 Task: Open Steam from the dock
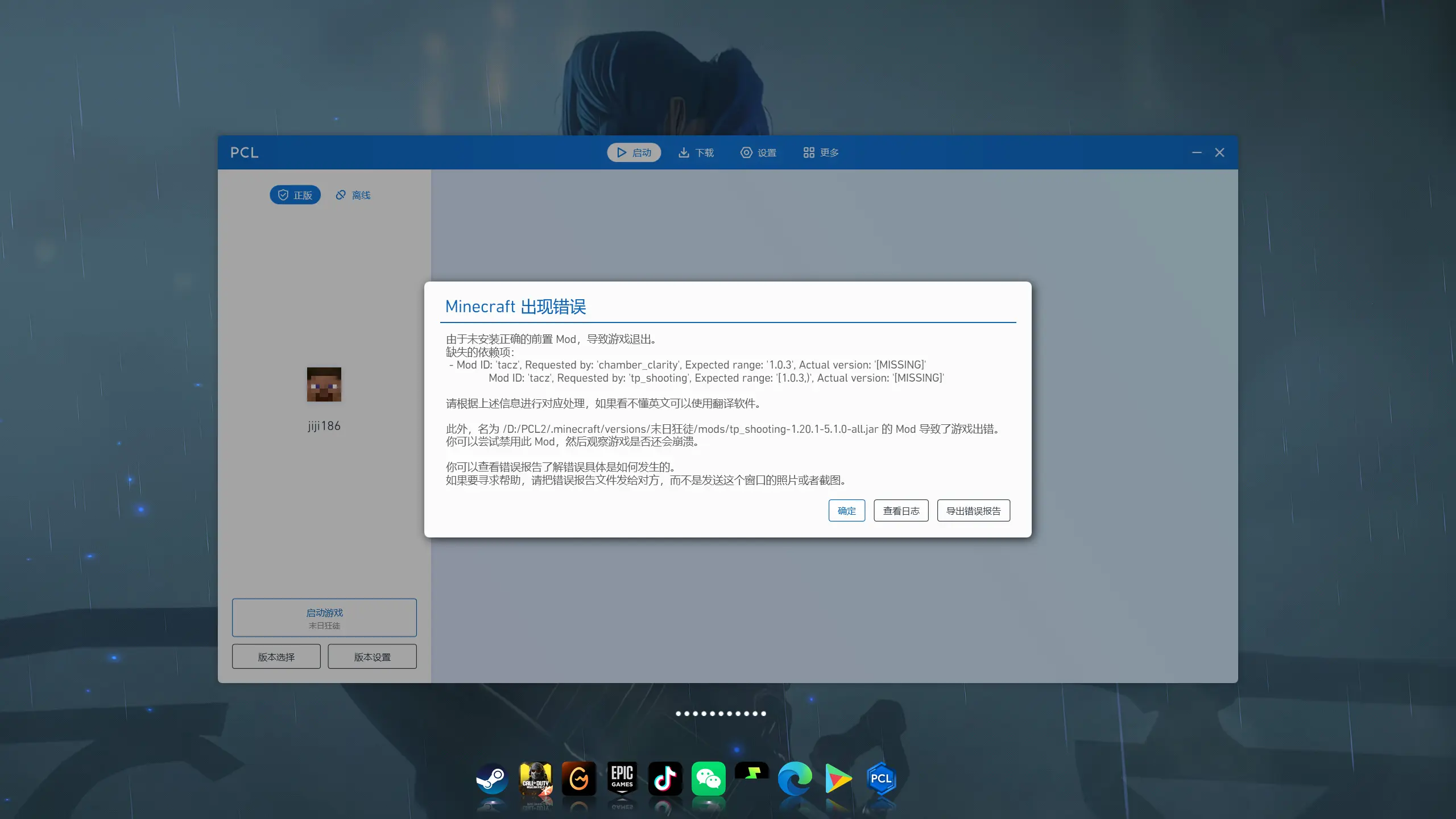click(492, 778)
